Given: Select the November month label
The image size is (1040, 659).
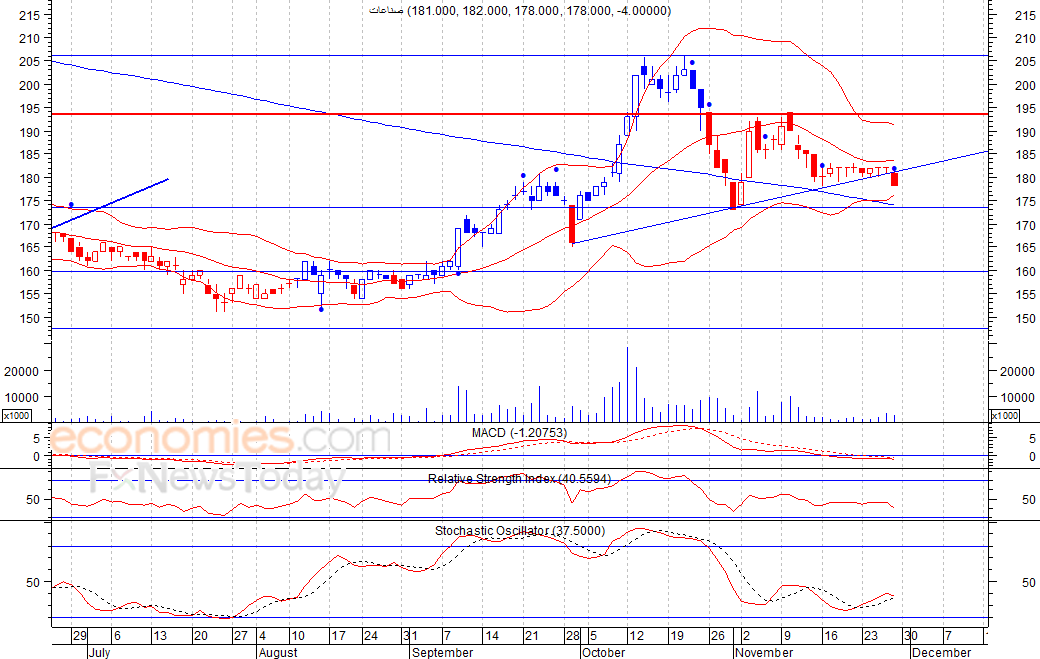Looking at the screenshot, I should [764, 652].
